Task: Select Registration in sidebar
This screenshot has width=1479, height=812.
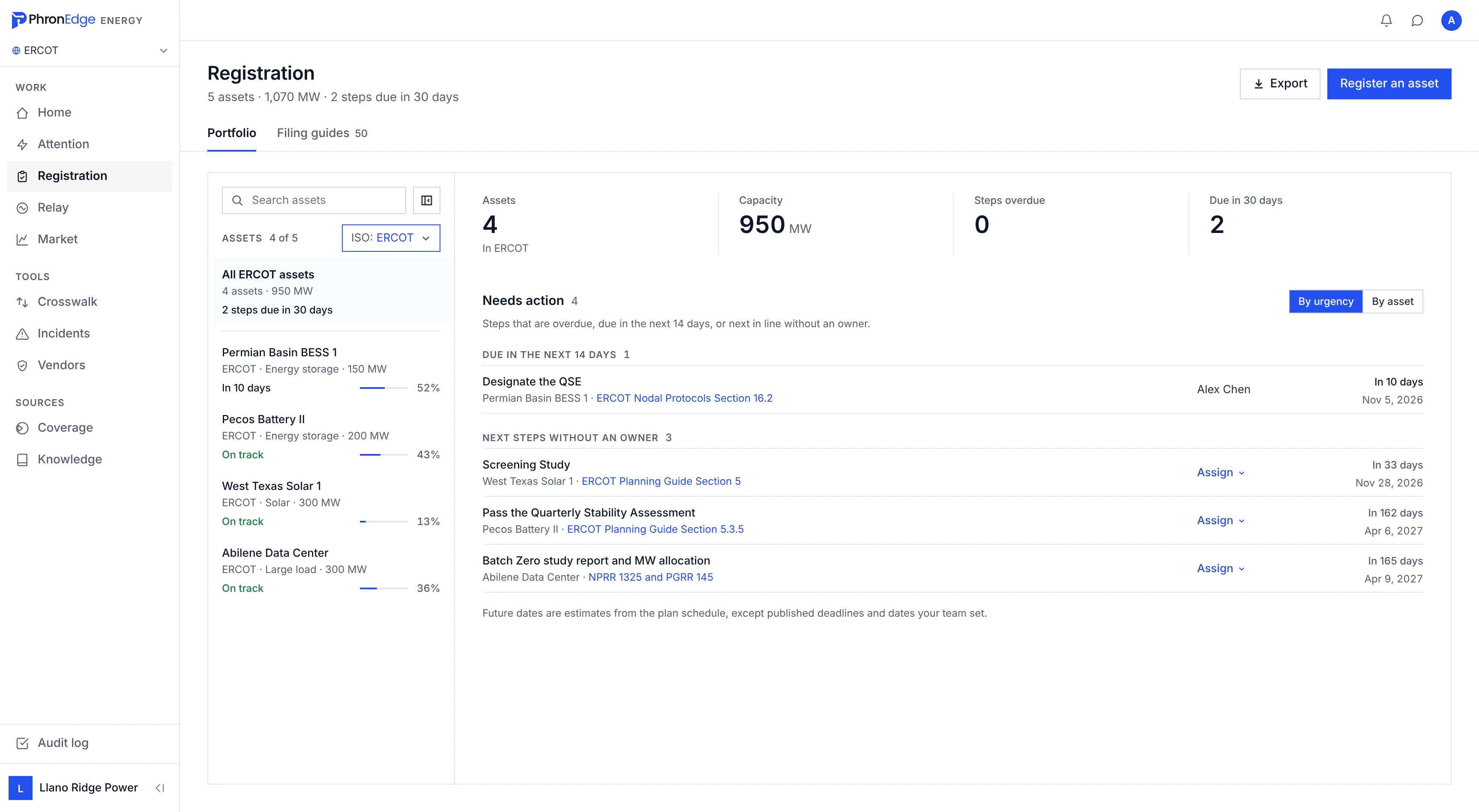Action: point(90,176)
